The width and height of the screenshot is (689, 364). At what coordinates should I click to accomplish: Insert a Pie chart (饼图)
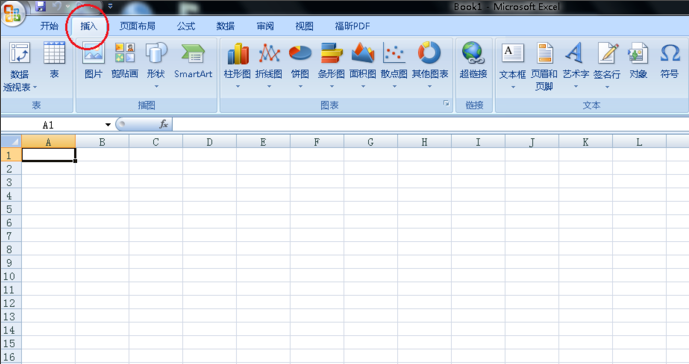point(300,65)
